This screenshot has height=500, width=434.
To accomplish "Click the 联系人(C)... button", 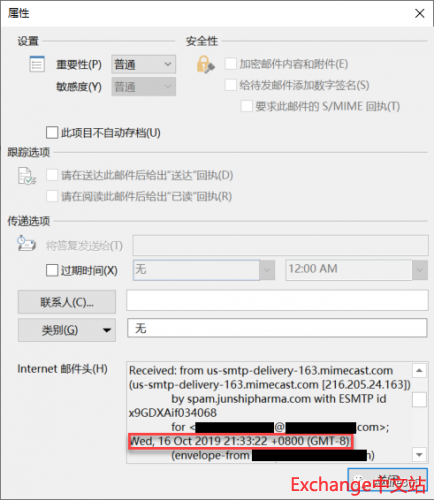I will [67, 302].
